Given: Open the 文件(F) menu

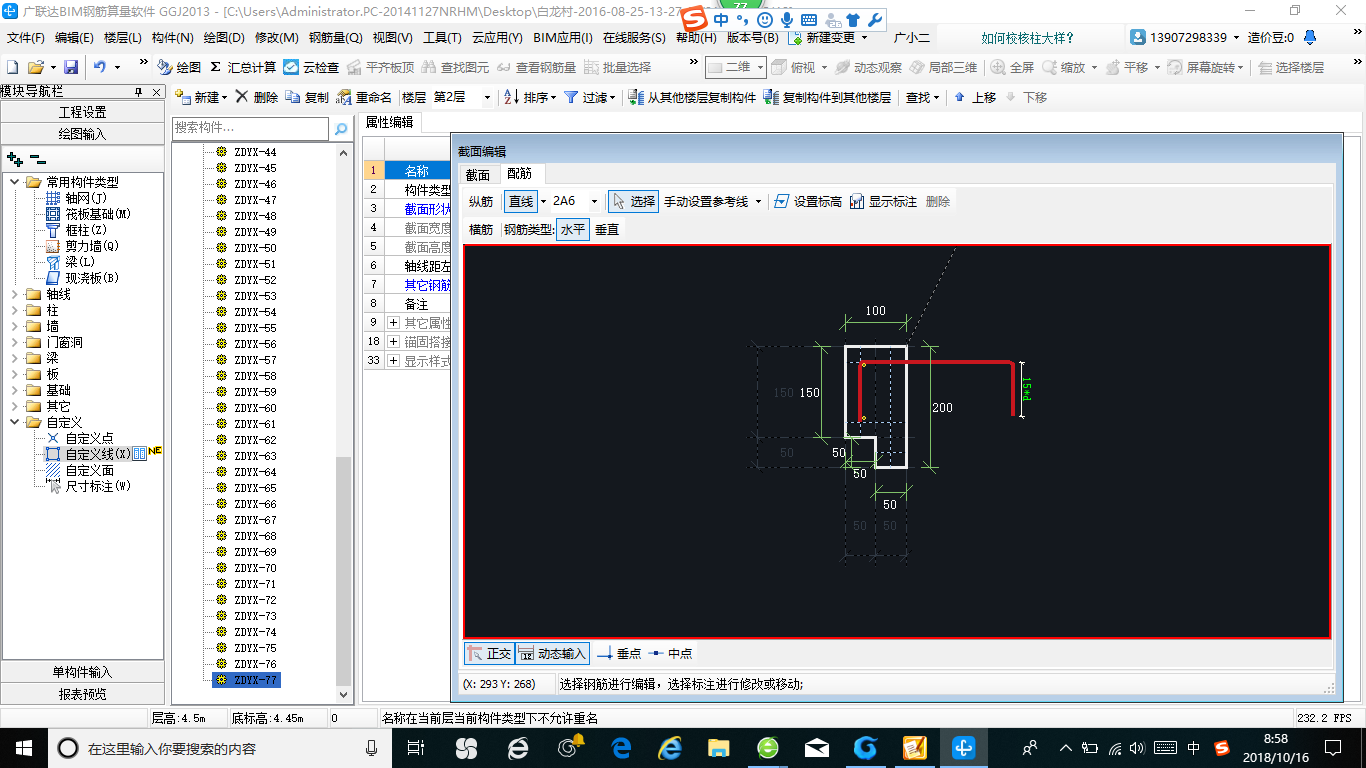Looking at the screenshot, I should coord(26,38).
